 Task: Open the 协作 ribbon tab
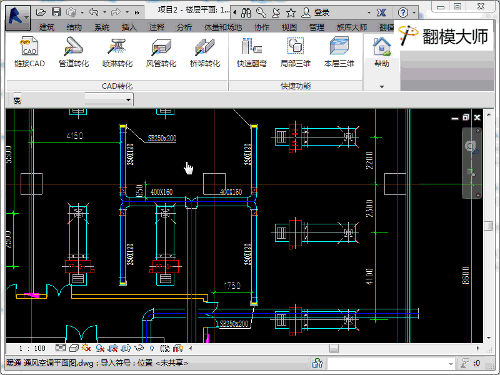pos(262,27)
